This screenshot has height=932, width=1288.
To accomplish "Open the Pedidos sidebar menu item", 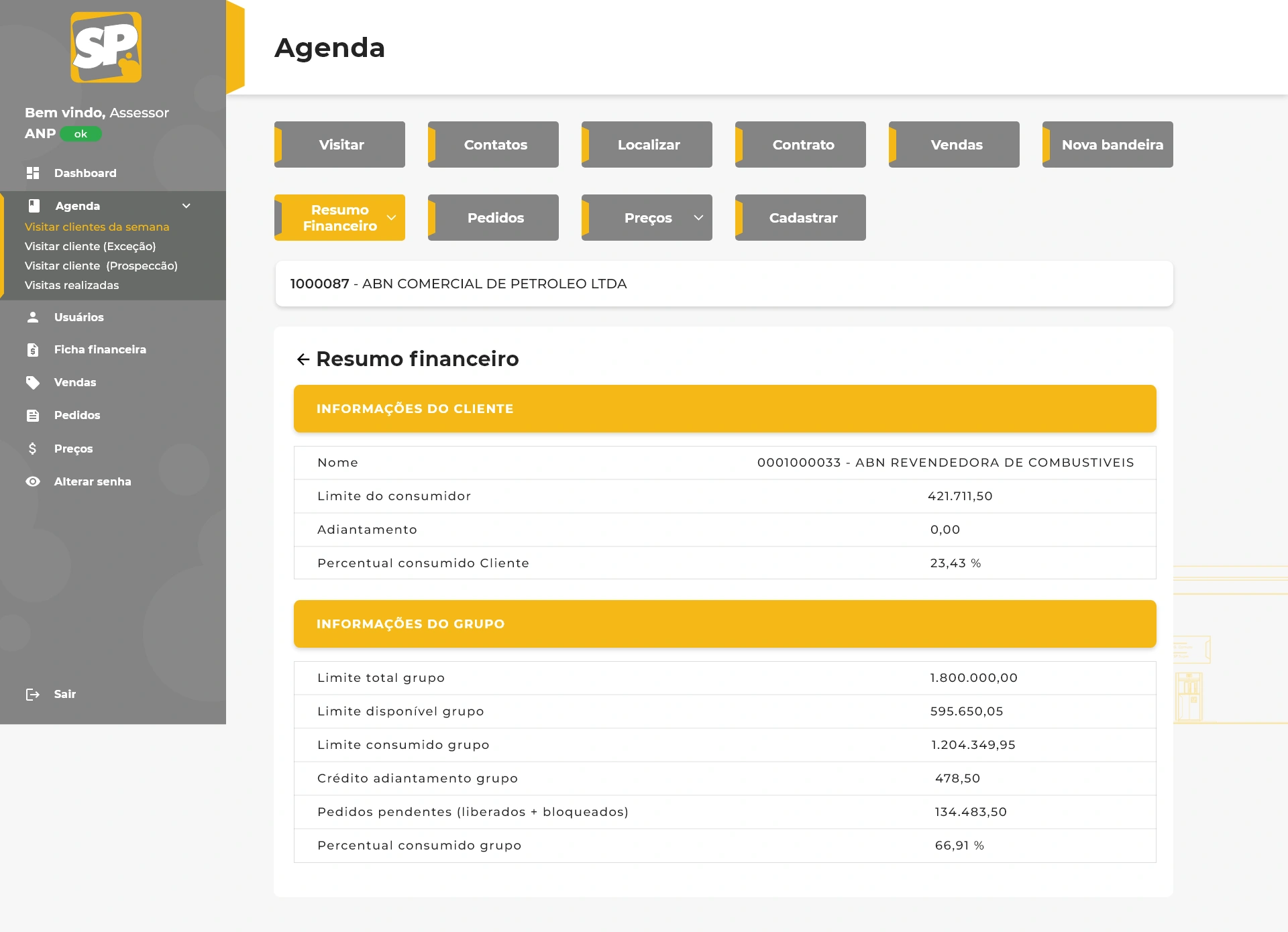I will click(76, 415).
